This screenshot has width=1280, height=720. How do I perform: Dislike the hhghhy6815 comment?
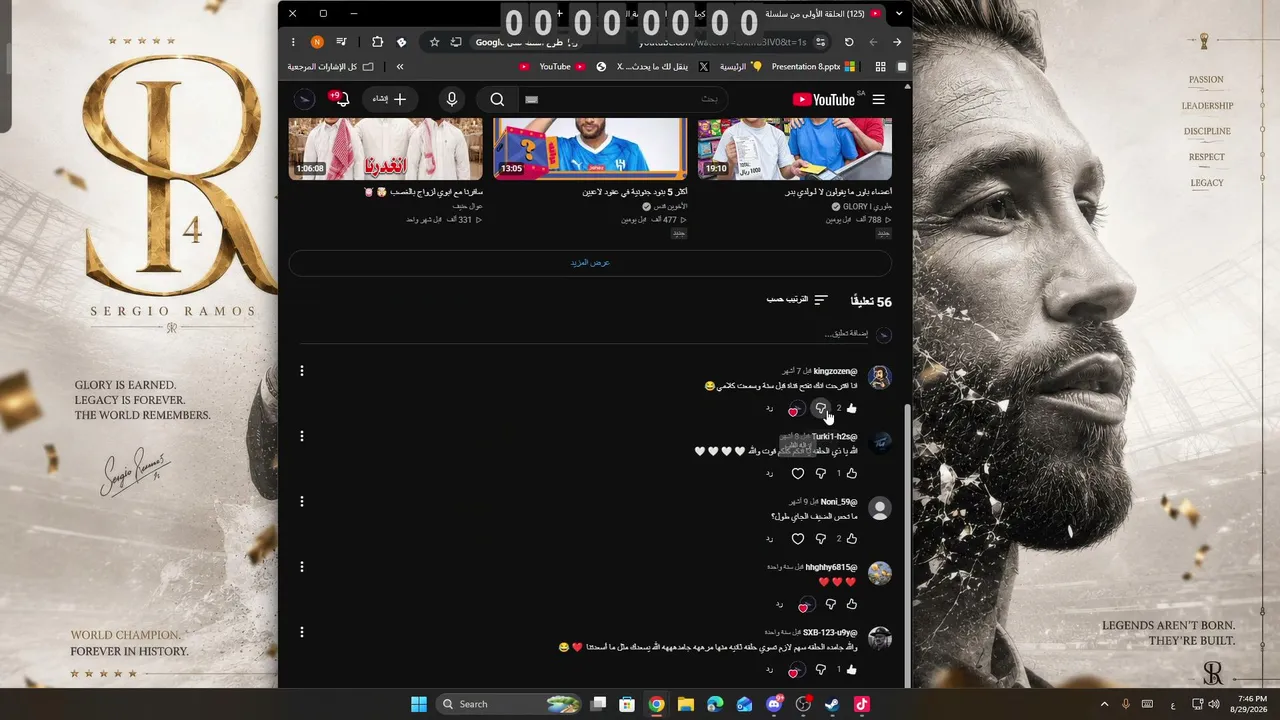(830, 604)
